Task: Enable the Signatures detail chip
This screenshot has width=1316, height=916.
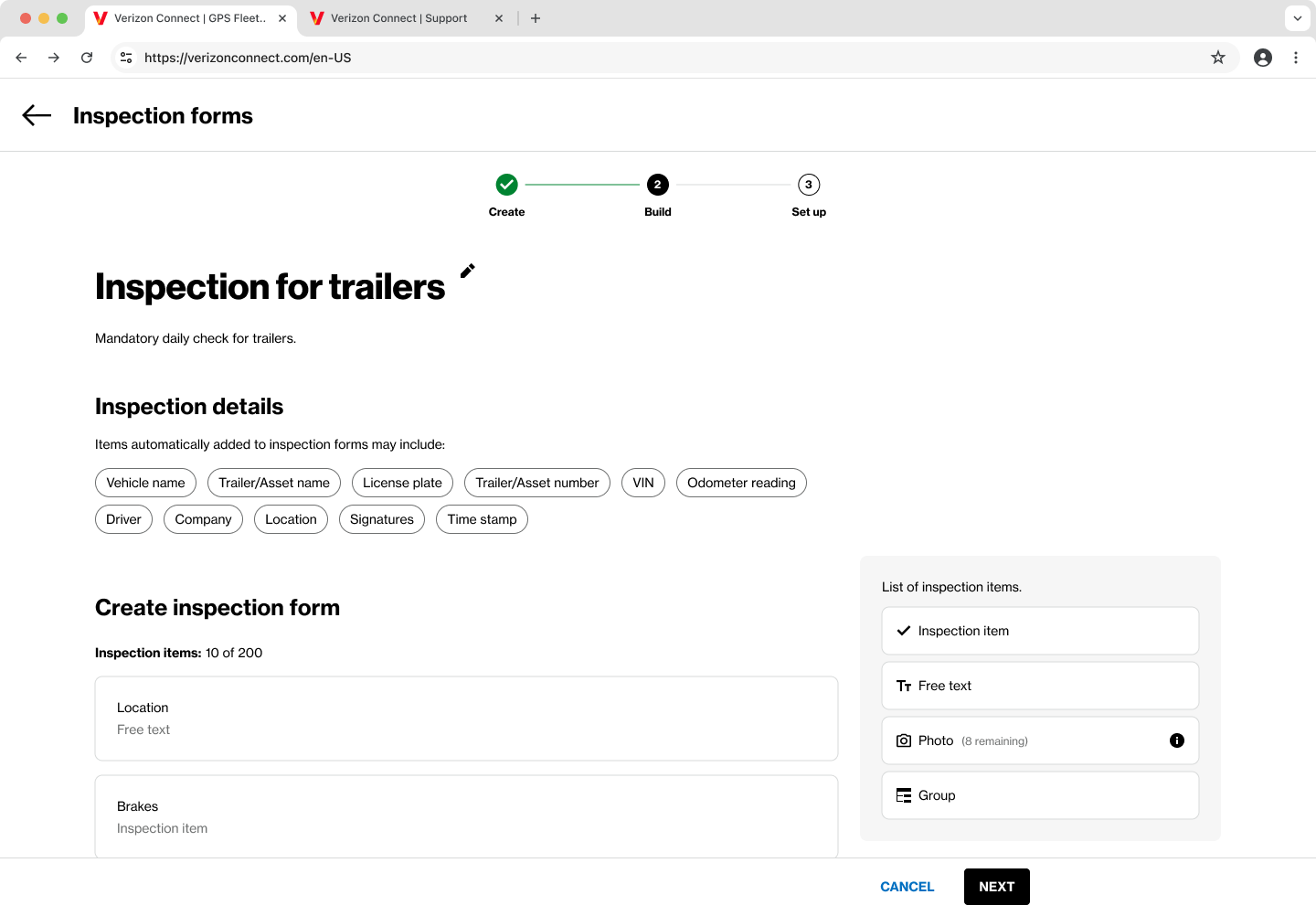Action: (x=381, y=519)
